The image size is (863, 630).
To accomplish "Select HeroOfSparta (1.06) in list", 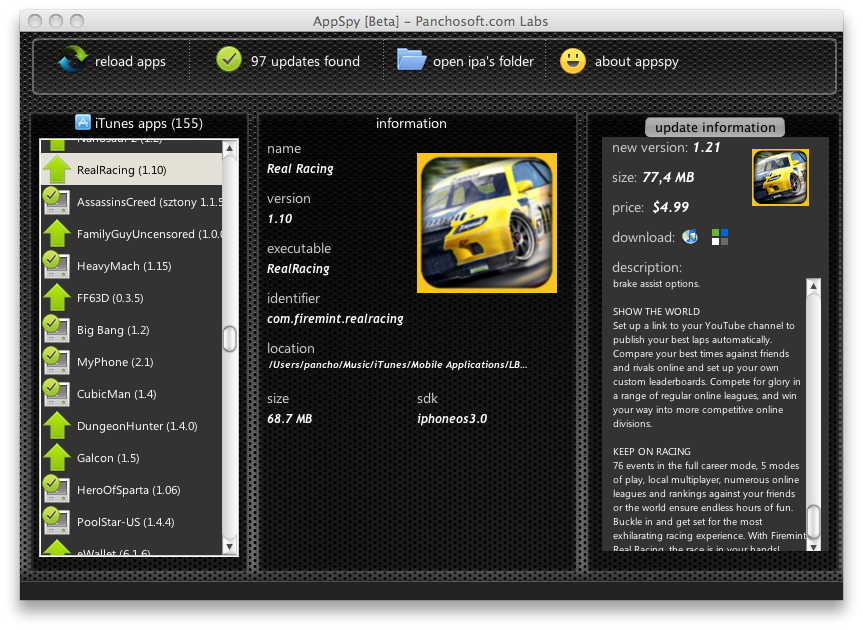I will 132,489.
